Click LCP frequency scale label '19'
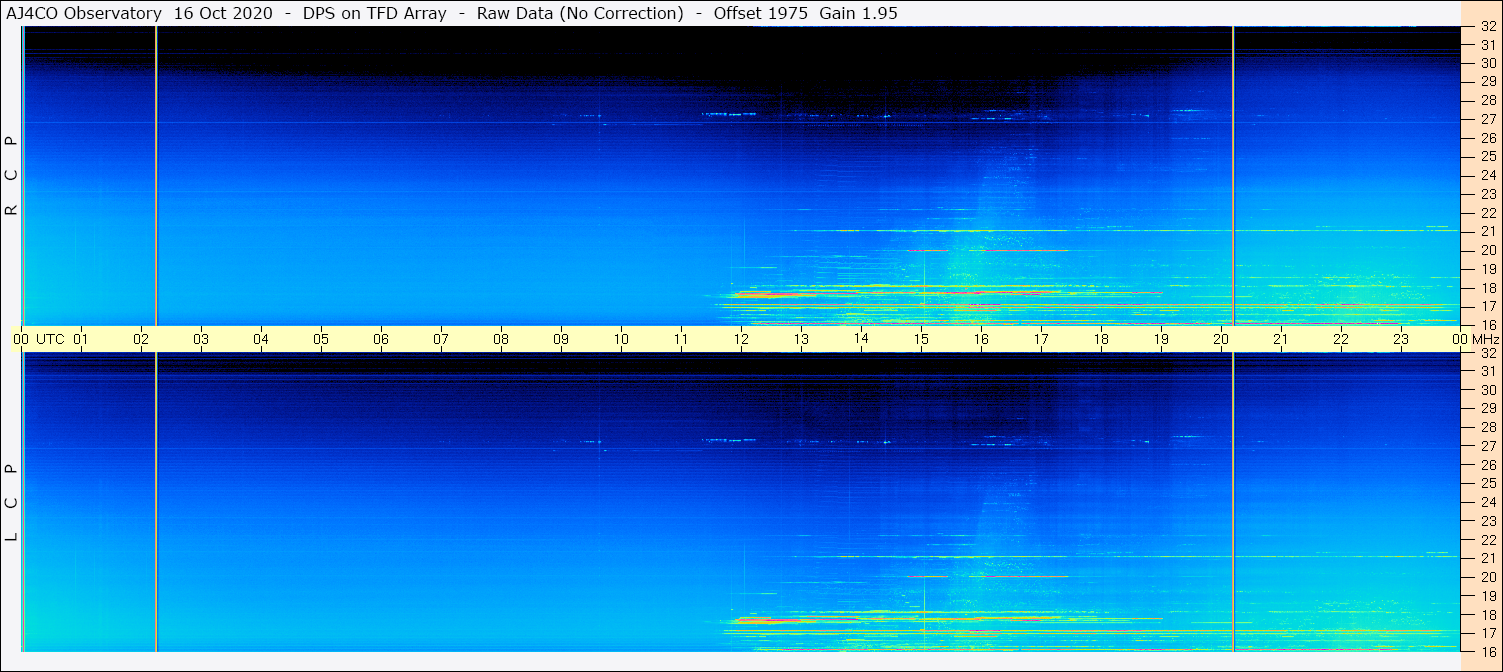Viewport: 1503px width, 672px height. click(x=1488, y=596)
